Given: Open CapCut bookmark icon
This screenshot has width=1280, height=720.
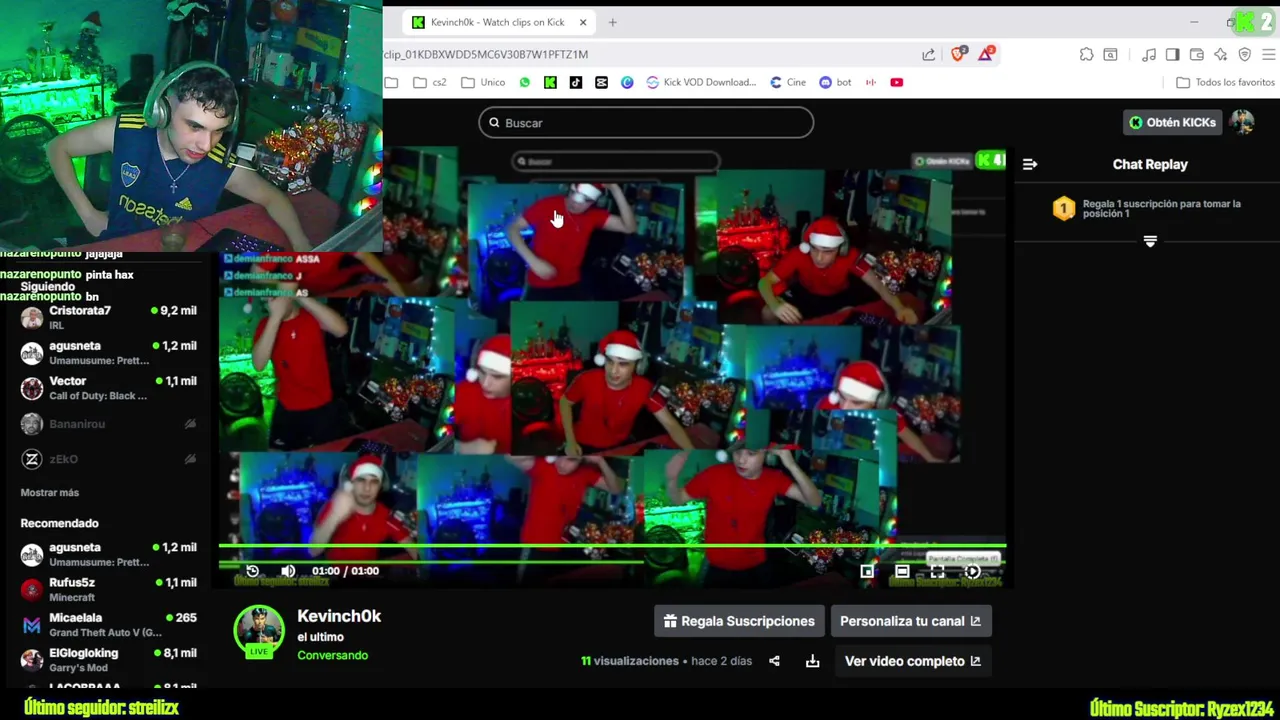Looking at the screenshot, I should [601, 82].
